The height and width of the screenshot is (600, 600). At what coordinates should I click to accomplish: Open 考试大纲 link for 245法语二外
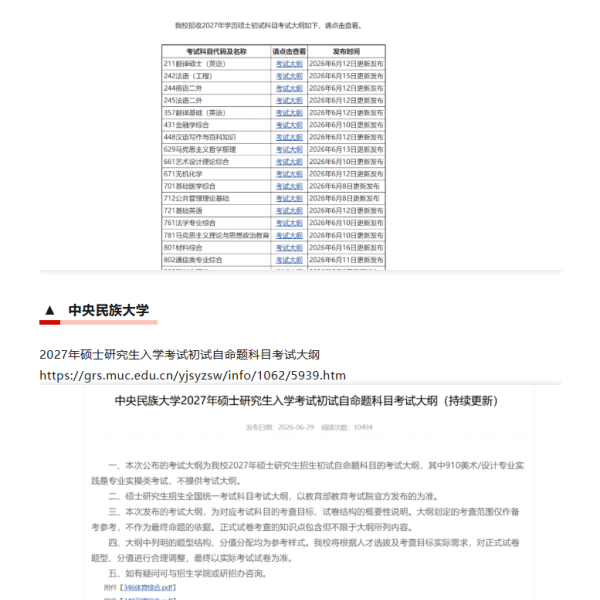(x=289, y=101)
